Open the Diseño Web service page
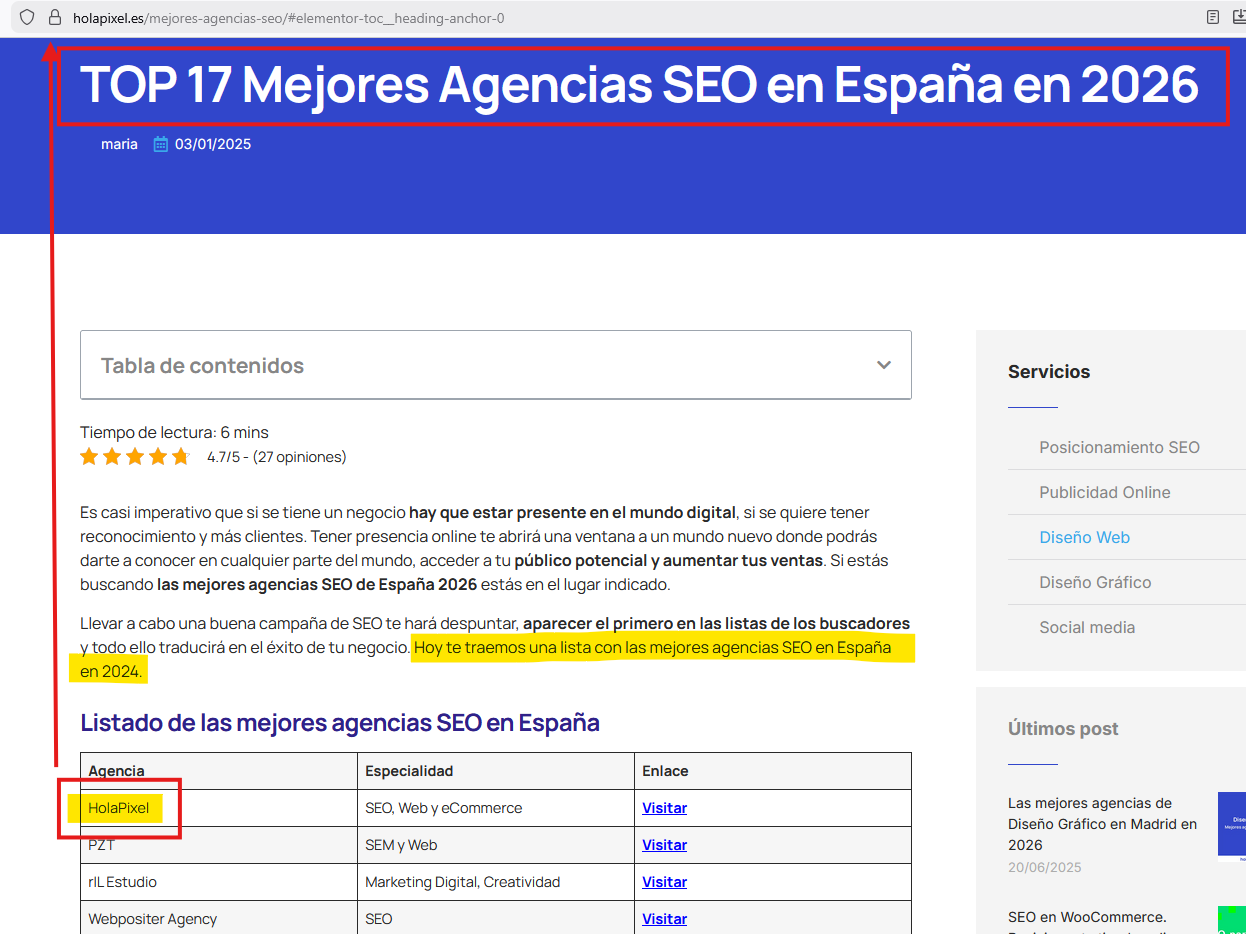This screenshot has height=934, width=1246. [1084, 537]
